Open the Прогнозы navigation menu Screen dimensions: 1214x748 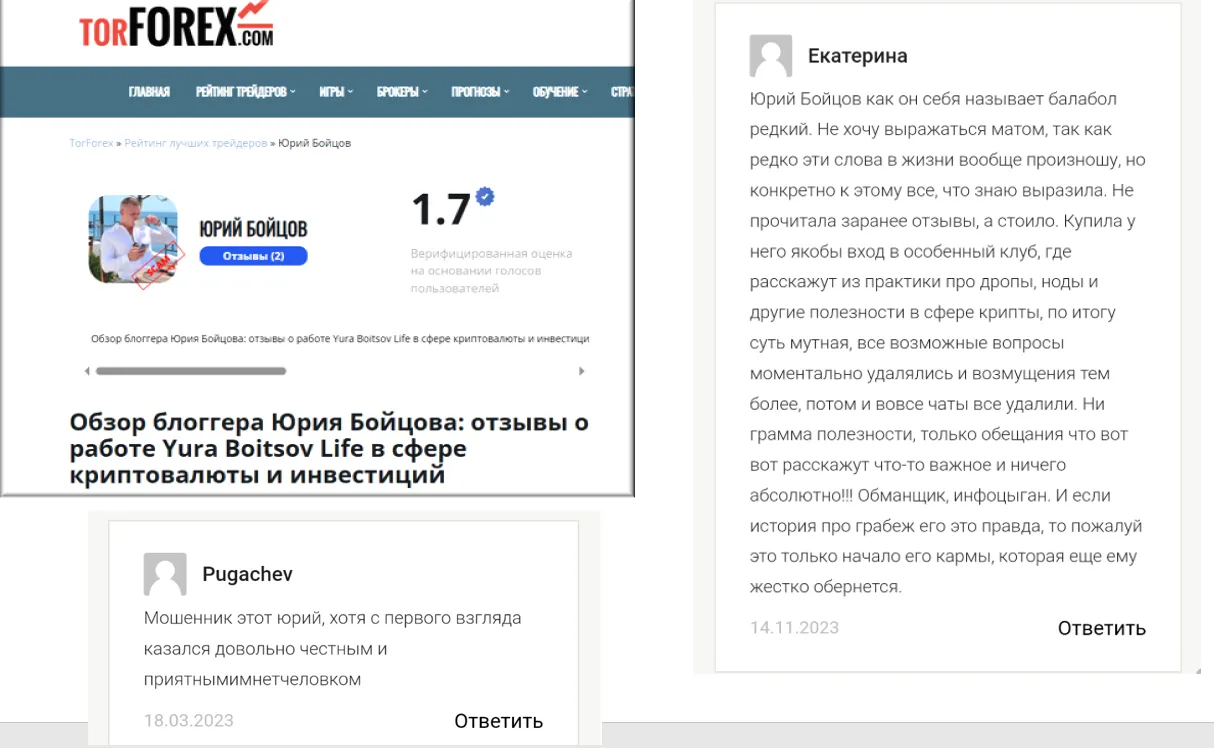(480, 92)
